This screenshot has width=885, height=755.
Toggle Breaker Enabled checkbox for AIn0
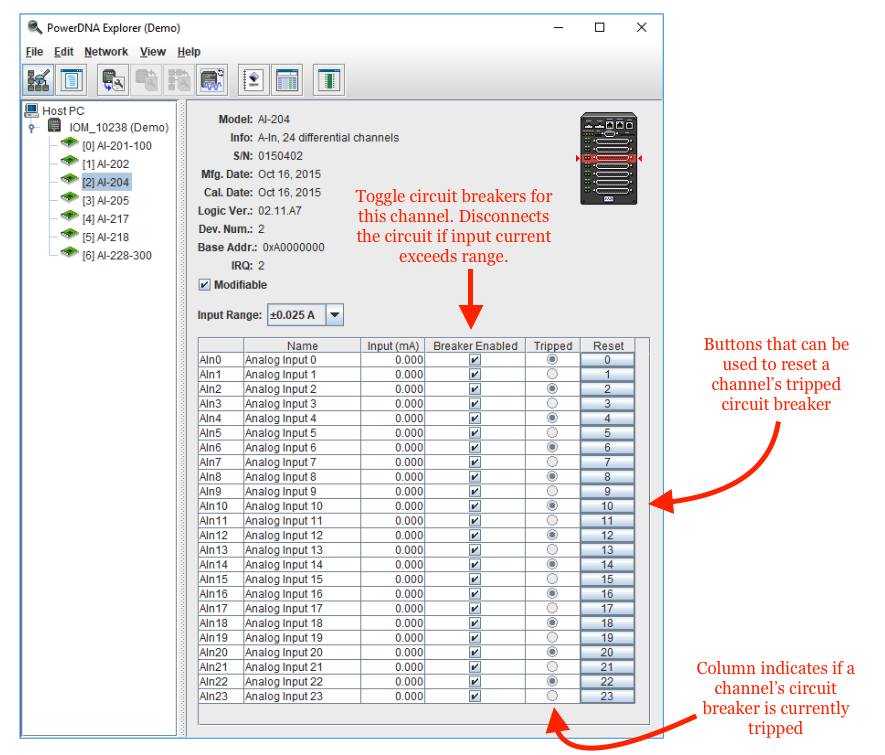(x=475, y=360)
